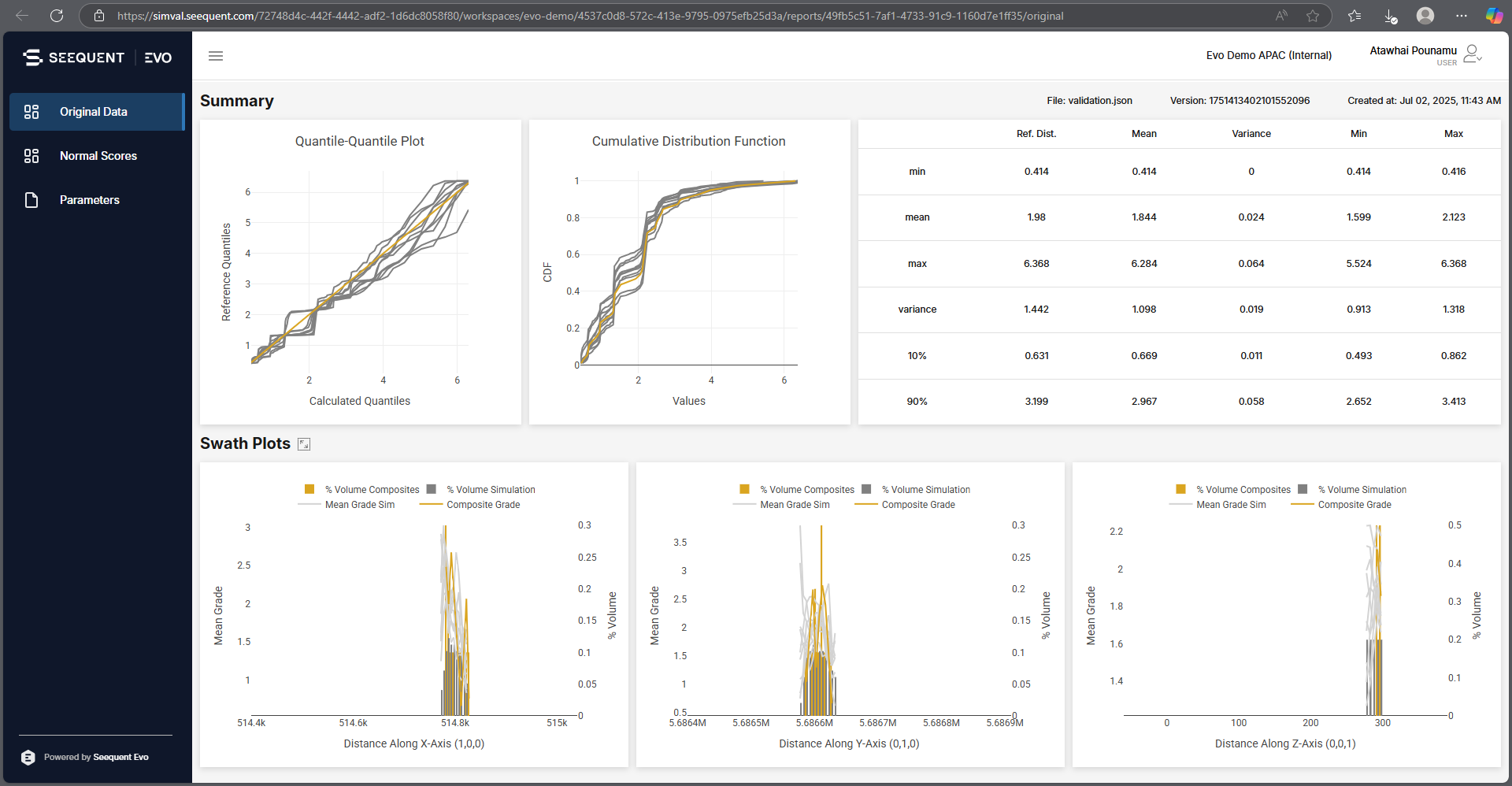The width and height of the screenshot is (1512, 786).
Task: Click the Evo Demo APAC (Internal) label
Action: [1269, 55]
